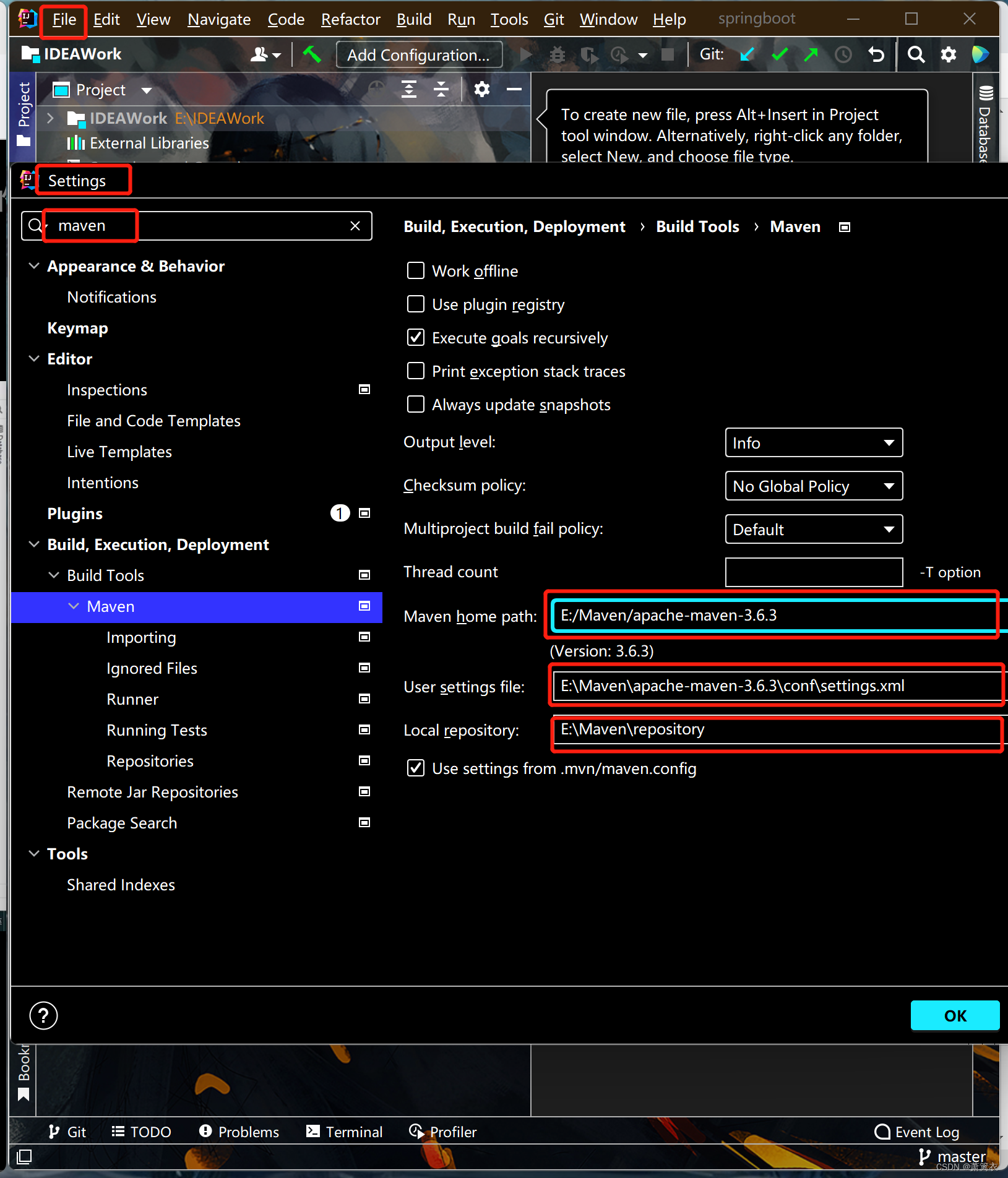The height and width of the screenshot is (1178, 1008).
Task: Open the Build menu
Action: [x=414, y=20]
